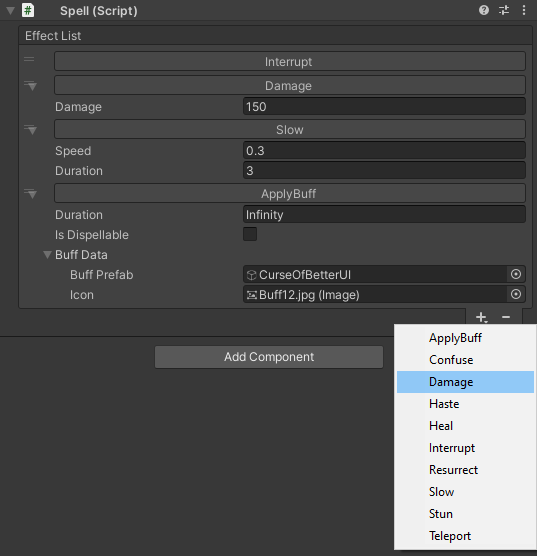Choose Confuse from the effect popup menu
This screenshot has height=556, width=537.
[x=465, y=360]
